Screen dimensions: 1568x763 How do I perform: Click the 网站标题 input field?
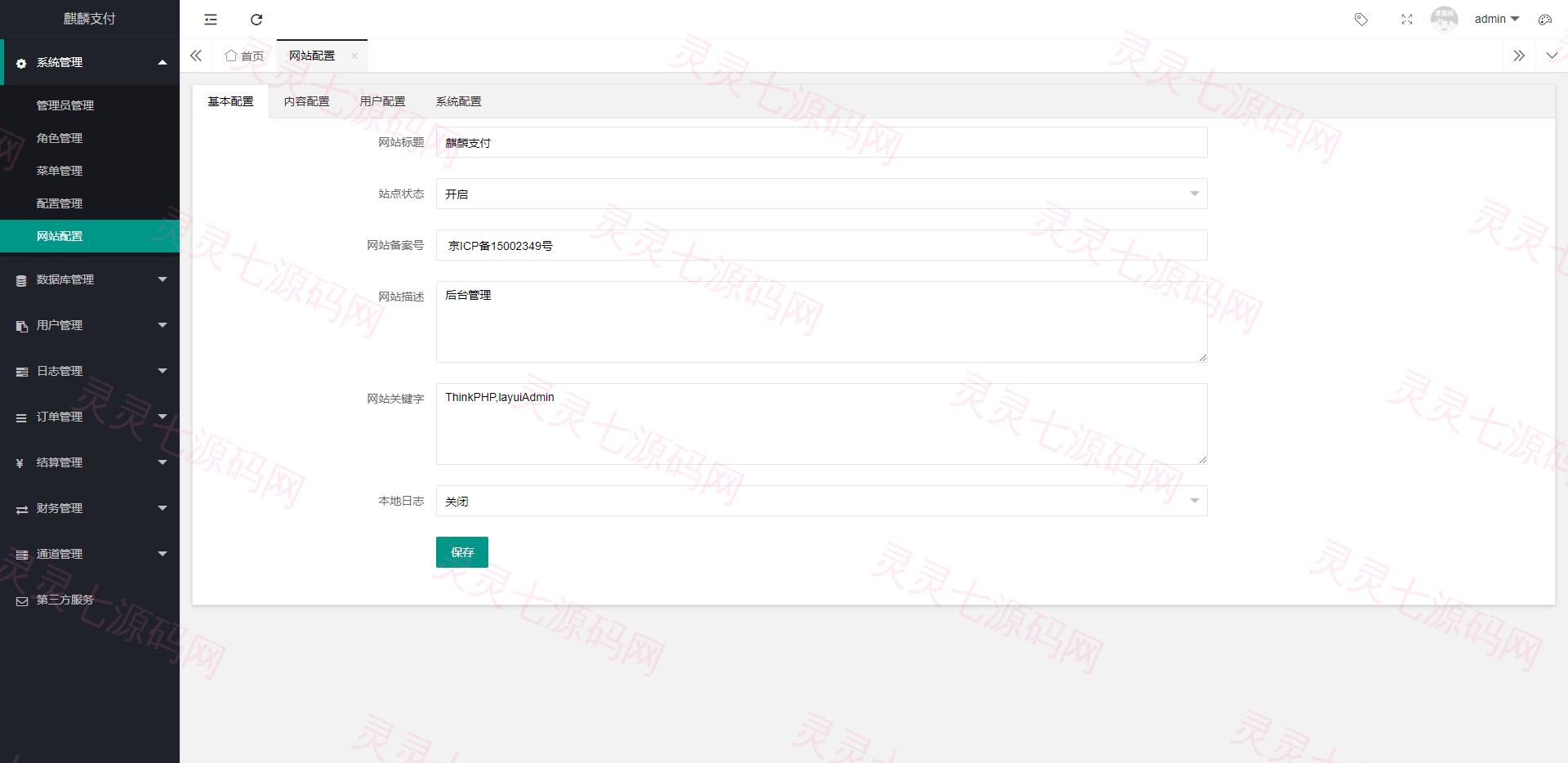pos(822,142)
